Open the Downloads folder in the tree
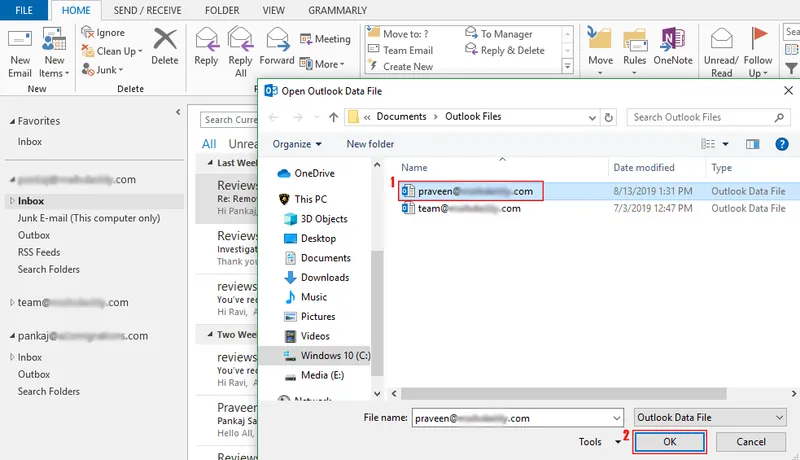 pyautogui.click(x=317, y=277)
